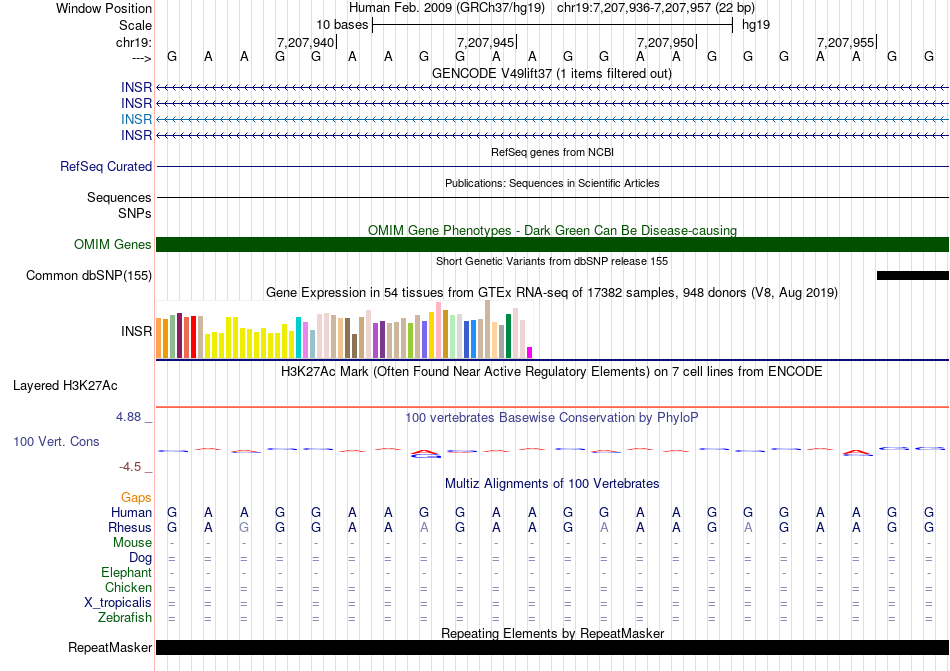Open Multiz Alignments of 100 Vertebrates title
The width and height of the screenshot is (950, 671).
click(552, 484)
